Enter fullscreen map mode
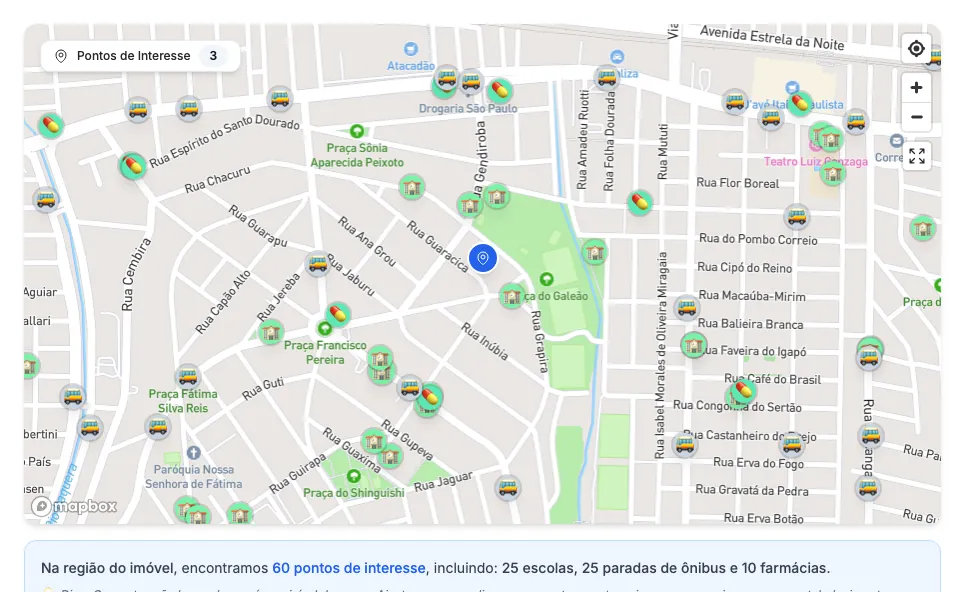 pos(916,156)
